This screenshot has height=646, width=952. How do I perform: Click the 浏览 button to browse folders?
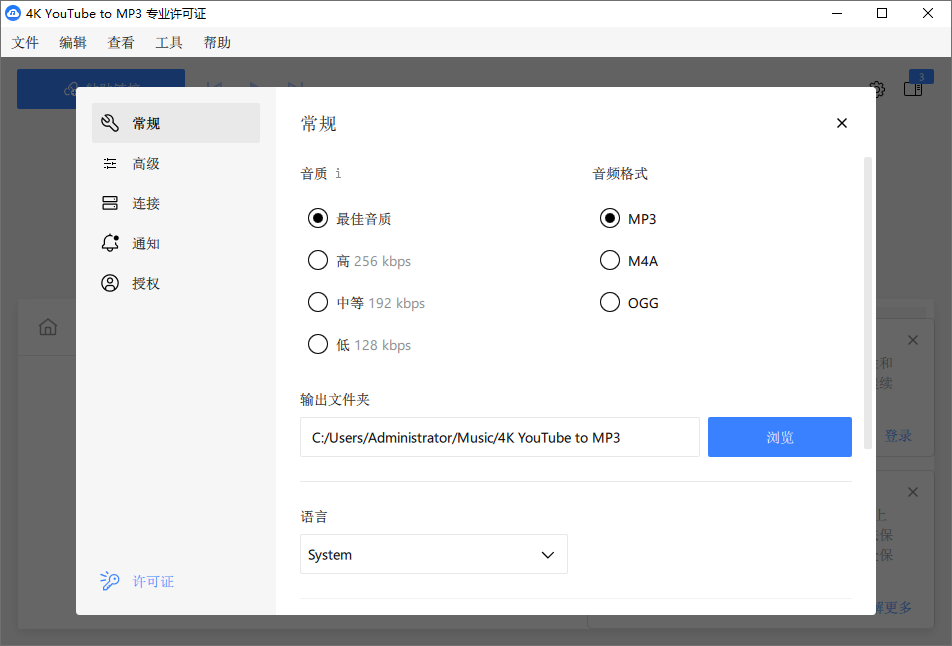click(x=779, y=436)
